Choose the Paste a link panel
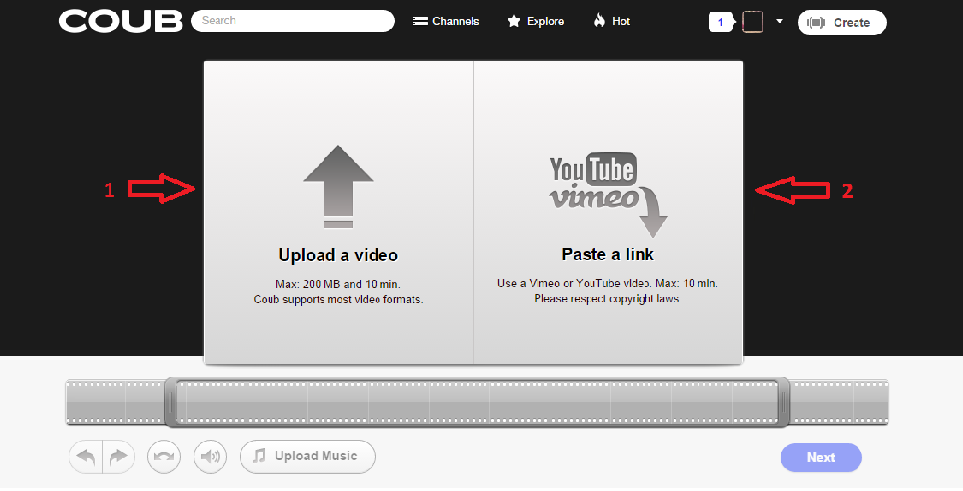Screen dimensions: 963x491 click(x=608, y=212)
